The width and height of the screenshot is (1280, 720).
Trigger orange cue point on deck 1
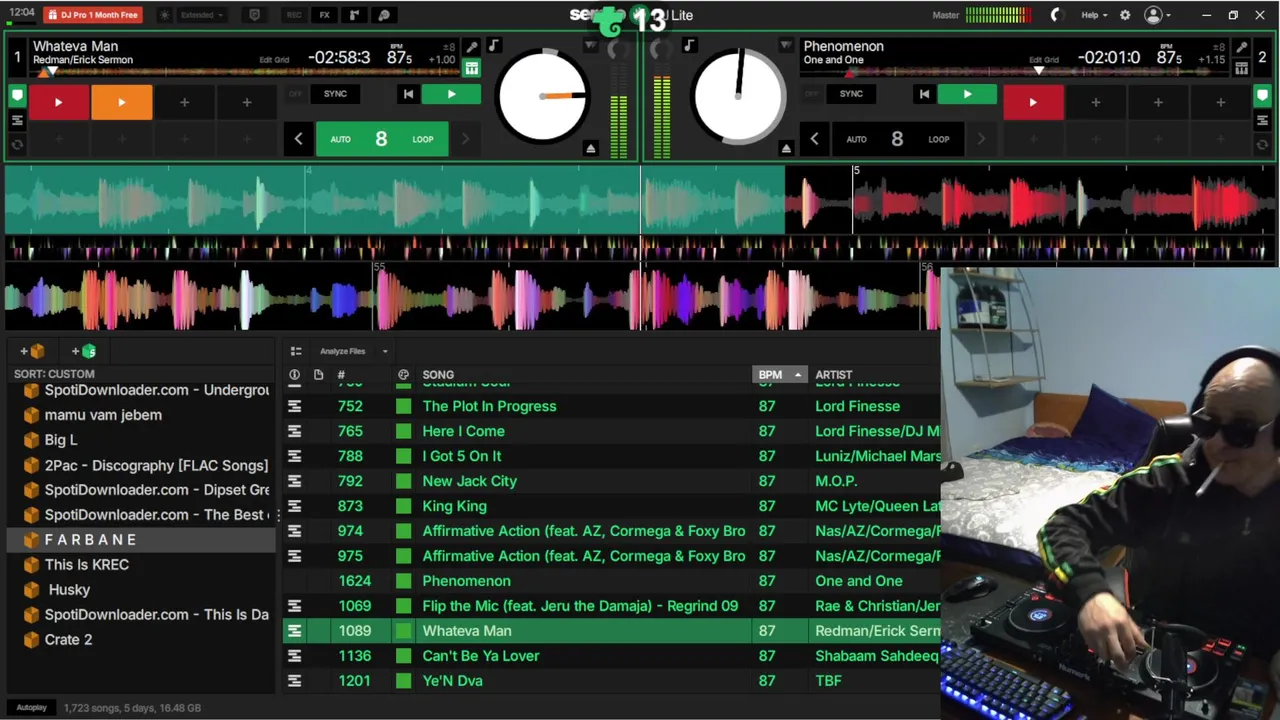coord(121,102)
